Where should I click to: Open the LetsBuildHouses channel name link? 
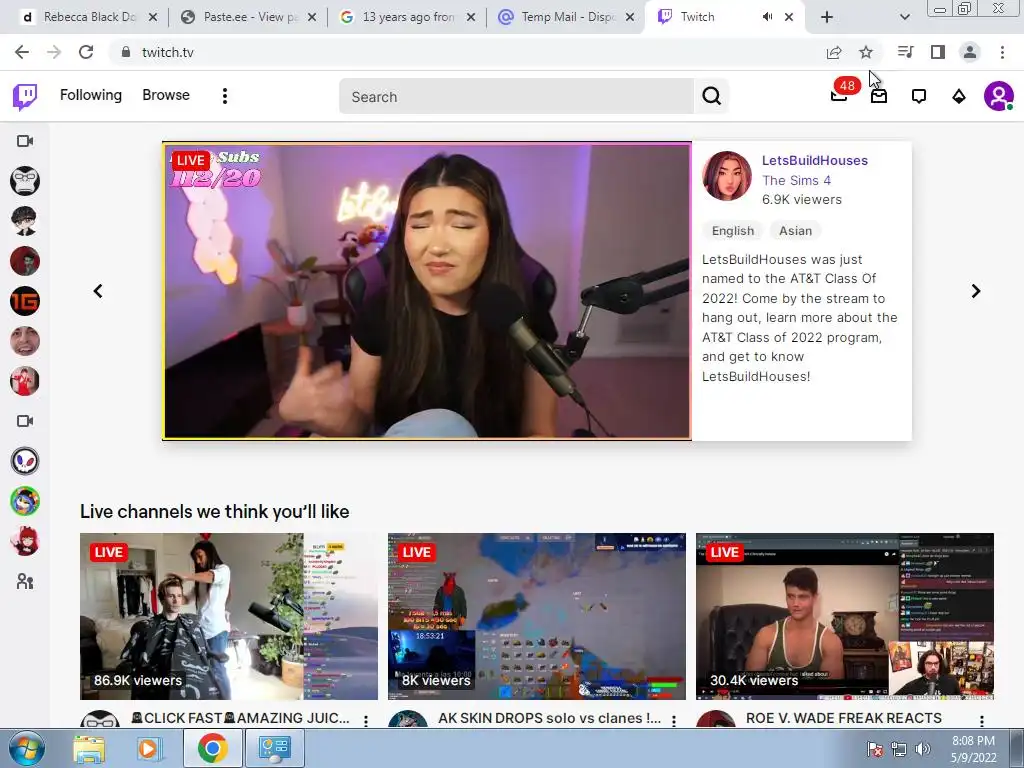pos(814,161)
